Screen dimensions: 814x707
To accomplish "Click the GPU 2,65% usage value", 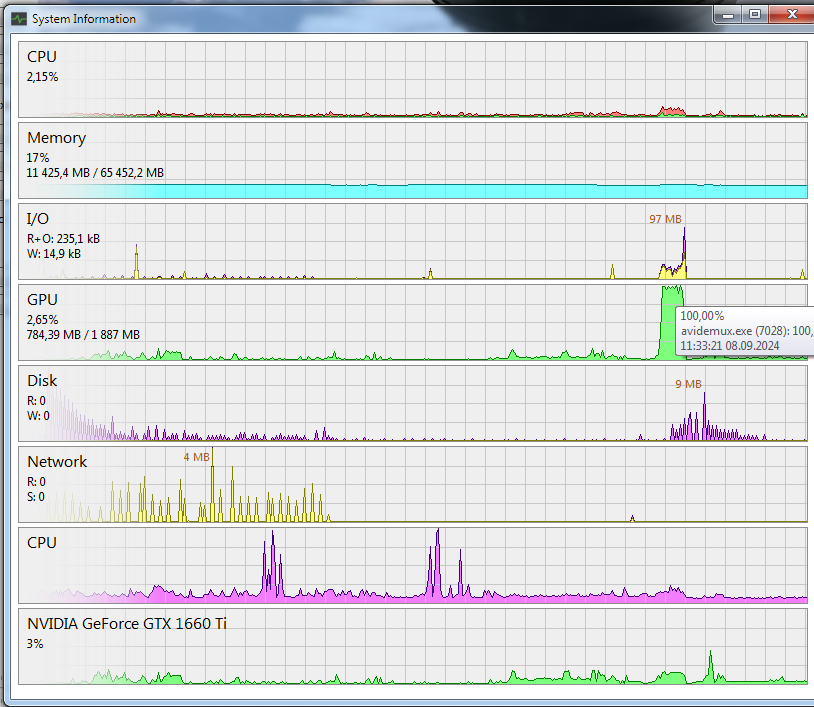I will pos(43,320).
